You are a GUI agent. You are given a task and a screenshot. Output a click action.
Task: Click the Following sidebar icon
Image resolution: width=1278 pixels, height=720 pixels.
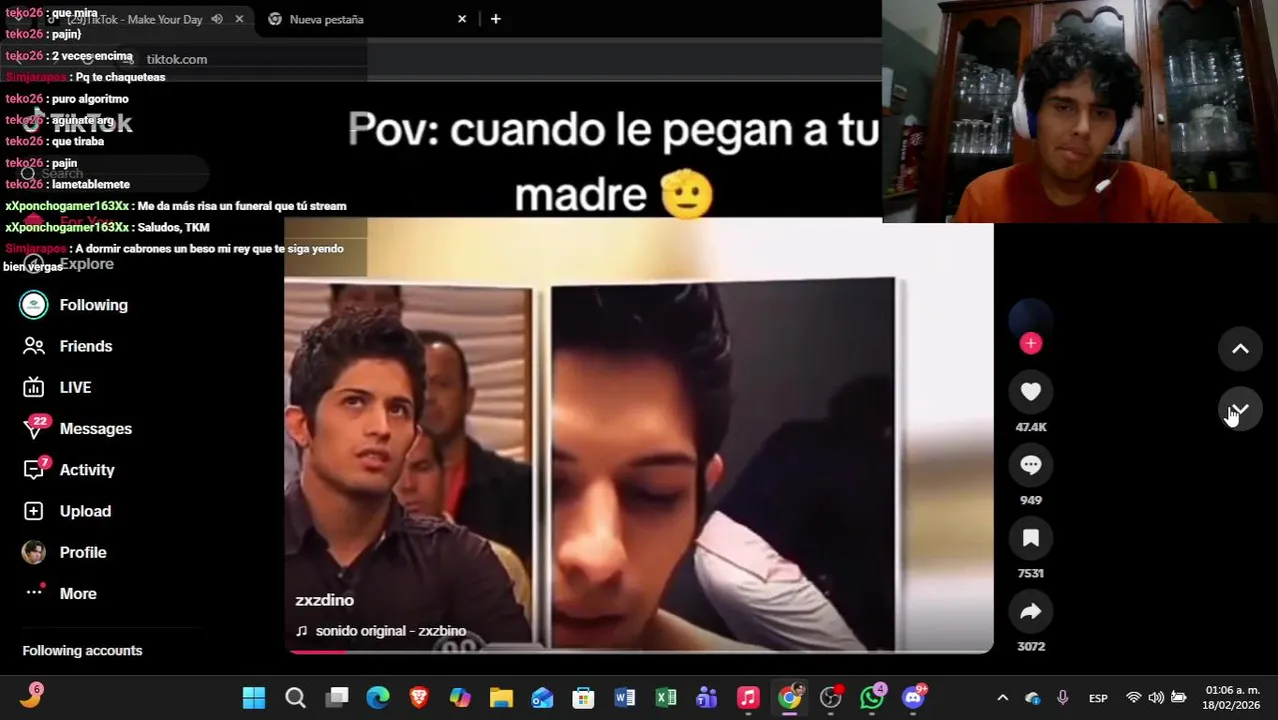pos(34,305)
